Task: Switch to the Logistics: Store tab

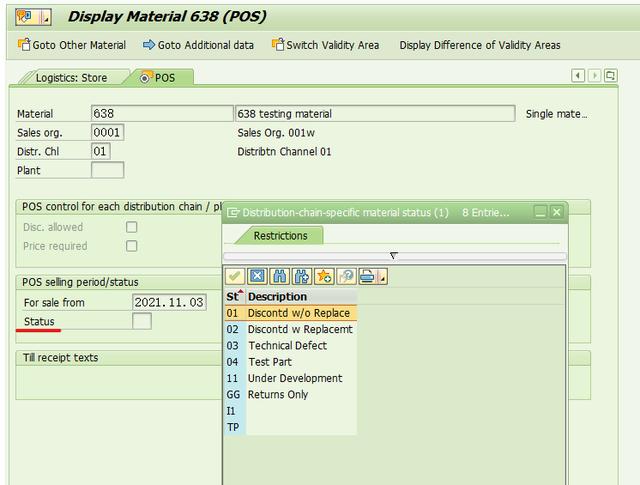Action: coord(71,78)
